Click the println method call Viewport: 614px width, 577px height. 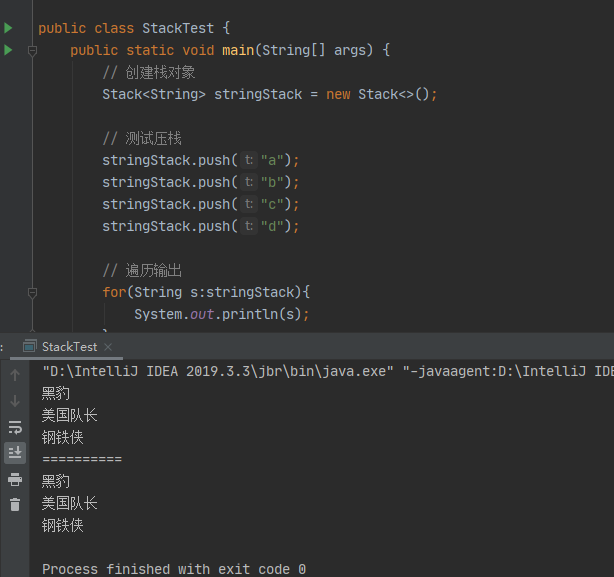coord(249,314)
